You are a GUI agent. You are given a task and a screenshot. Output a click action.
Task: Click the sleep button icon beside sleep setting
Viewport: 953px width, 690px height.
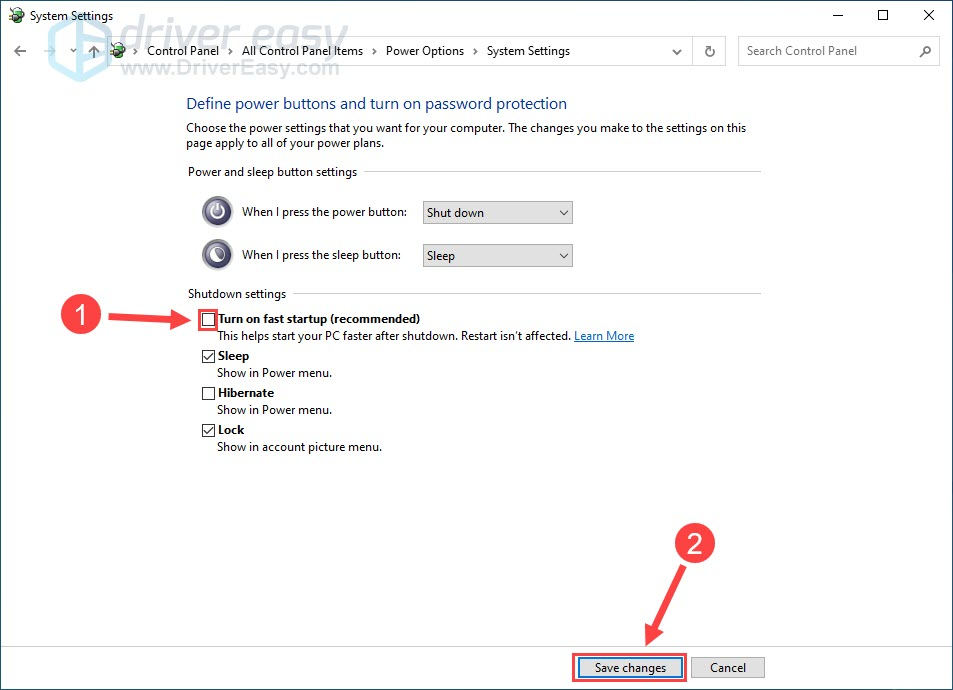[217, 254]
